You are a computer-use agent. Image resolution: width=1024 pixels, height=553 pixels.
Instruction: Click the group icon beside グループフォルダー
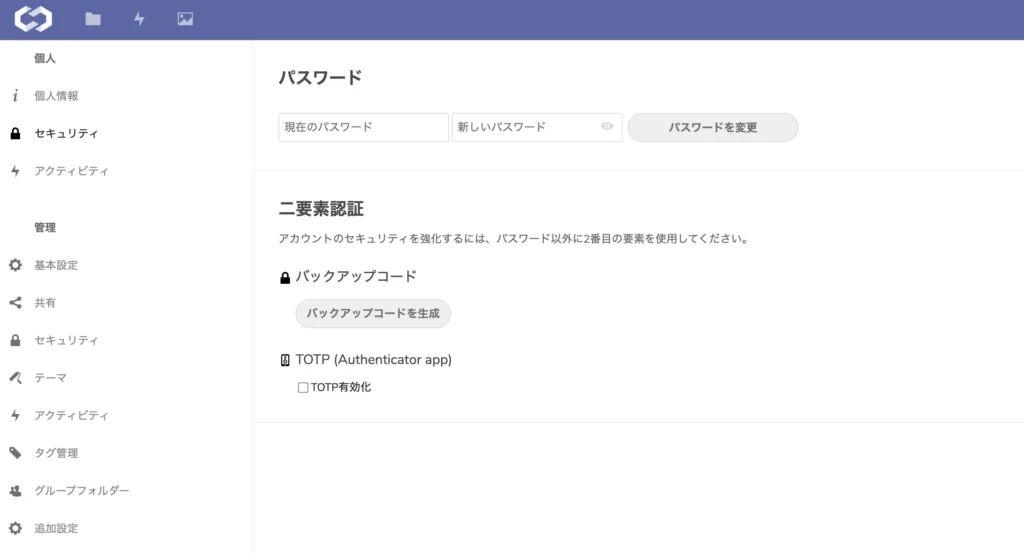point(15,491)
